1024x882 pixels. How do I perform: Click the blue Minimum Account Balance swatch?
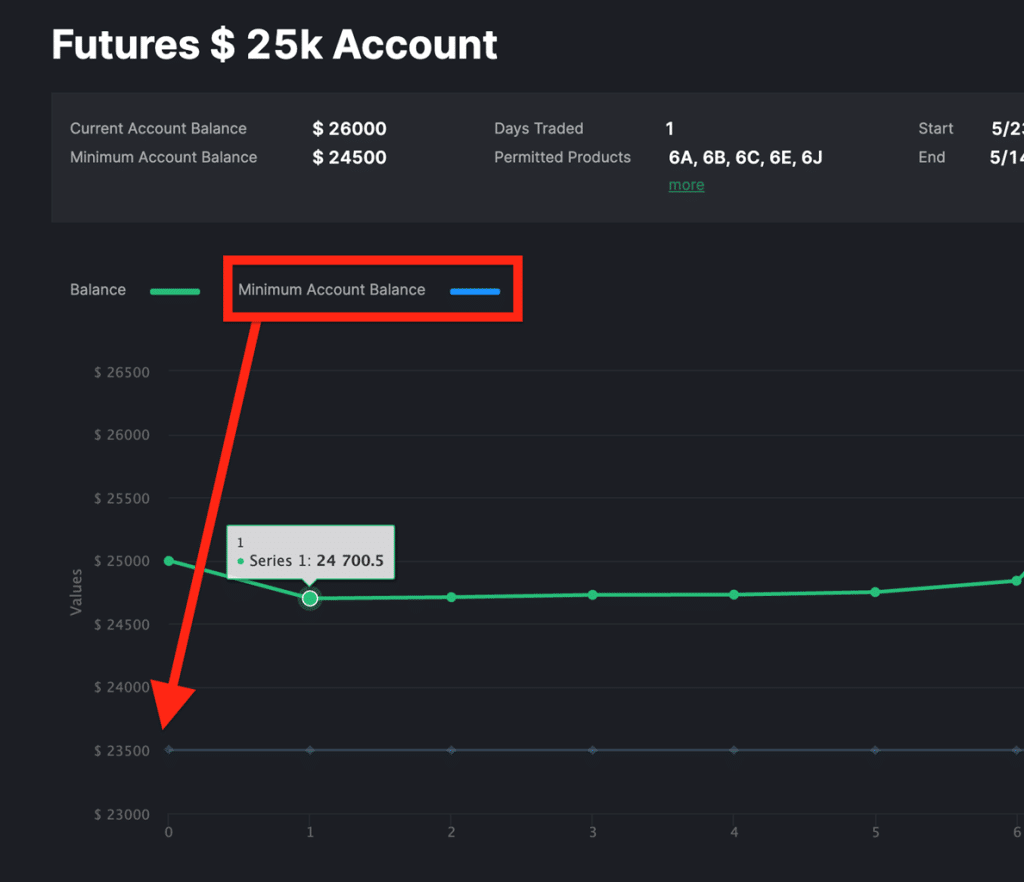pos(474,292)
